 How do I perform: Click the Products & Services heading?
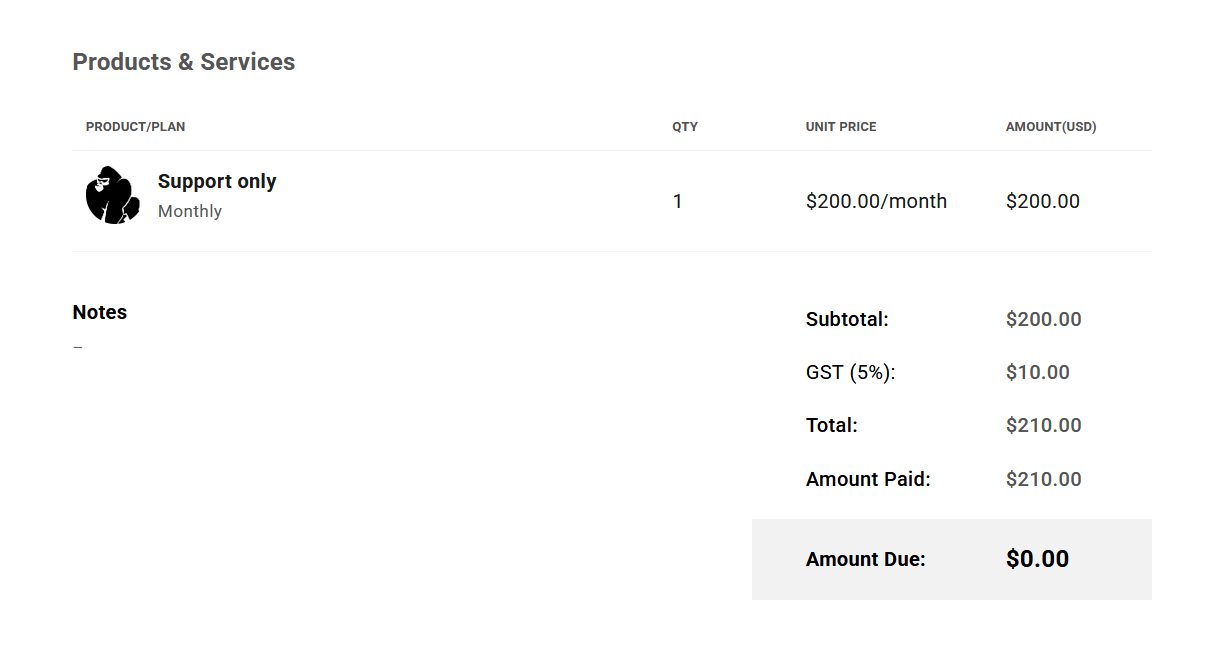coord(183,62)
